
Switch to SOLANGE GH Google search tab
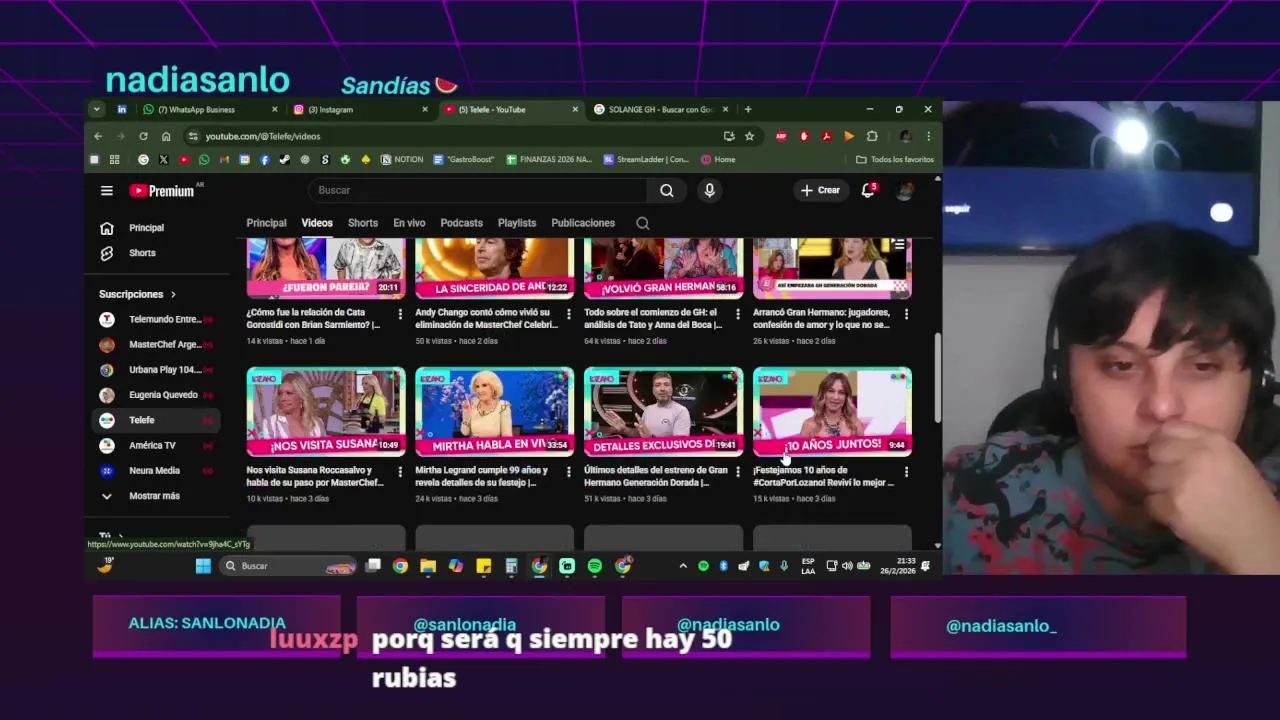coord(660,109)
